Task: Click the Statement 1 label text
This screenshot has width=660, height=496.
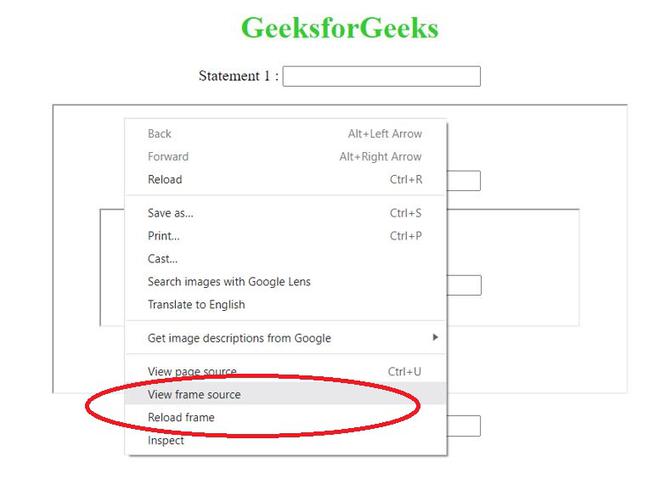Action: point(238,77)
